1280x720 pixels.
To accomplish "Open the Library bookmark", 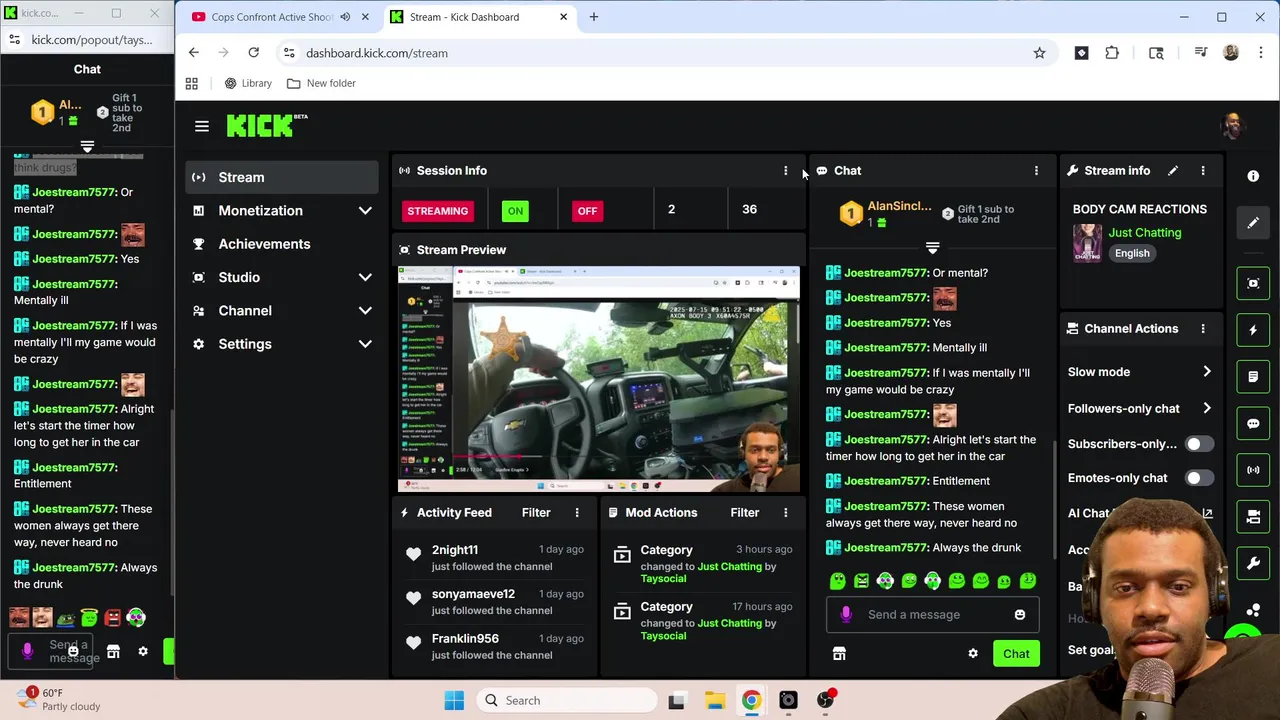I will [248, 83].
